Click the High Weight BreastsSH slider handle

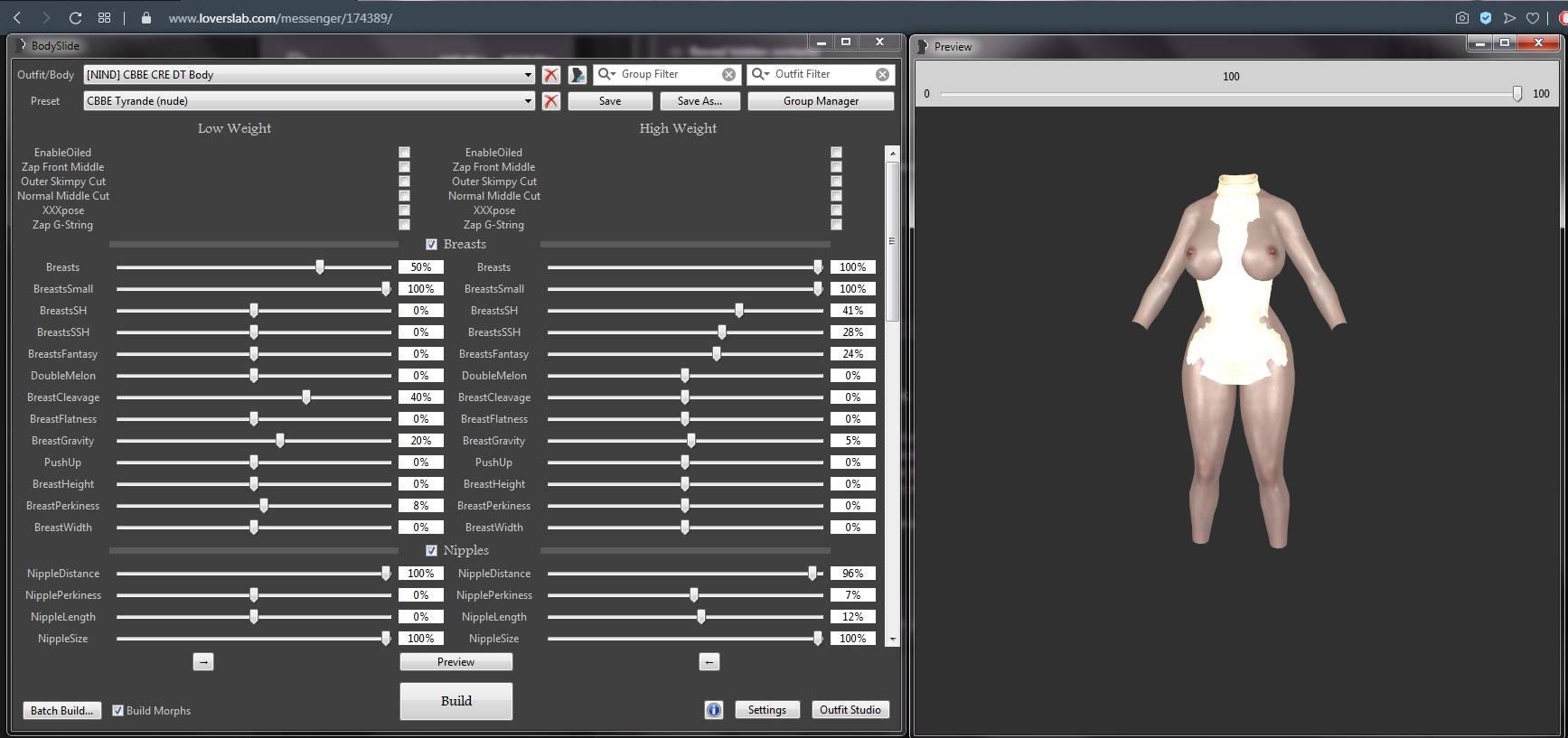[739, 311]
